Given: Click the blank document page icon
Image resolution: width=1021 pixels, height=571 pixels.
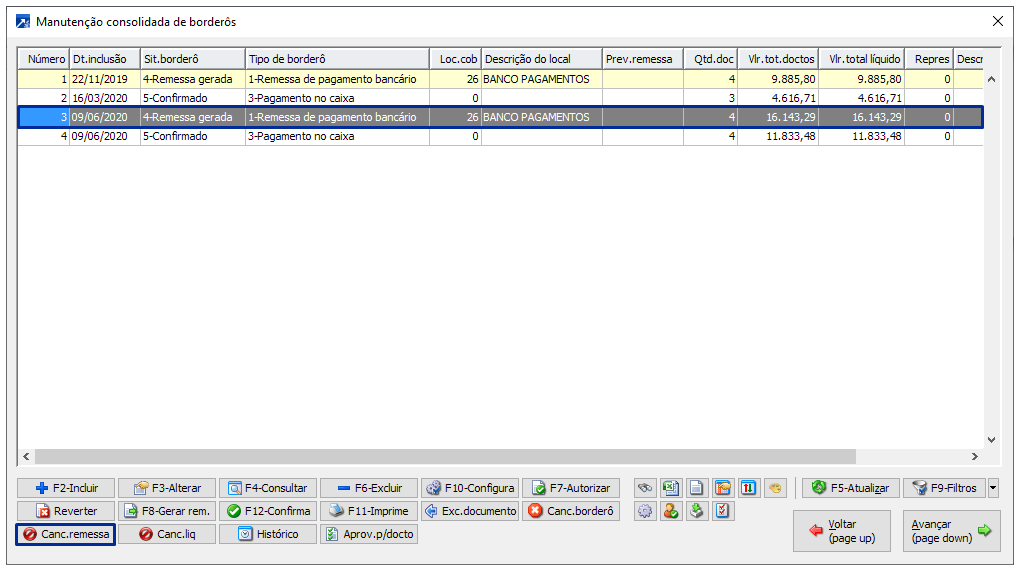Looking at the screenshot, I should pyautogui.click(x=696, y=488).
